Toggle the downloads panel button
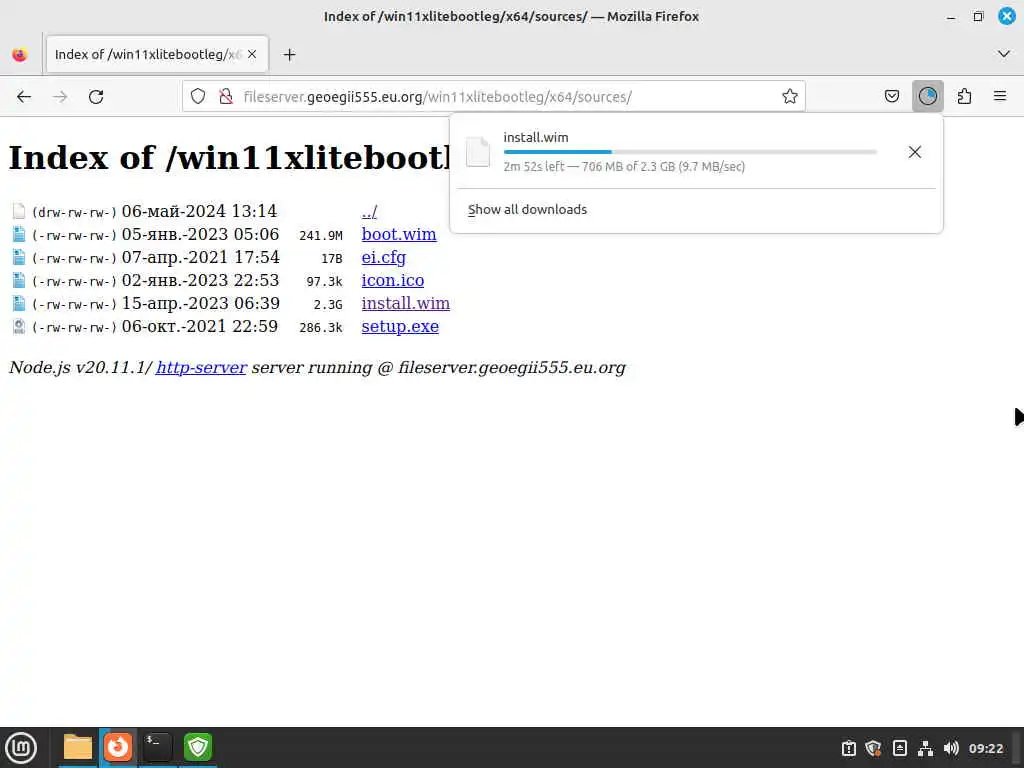 [x=927, y=97]
